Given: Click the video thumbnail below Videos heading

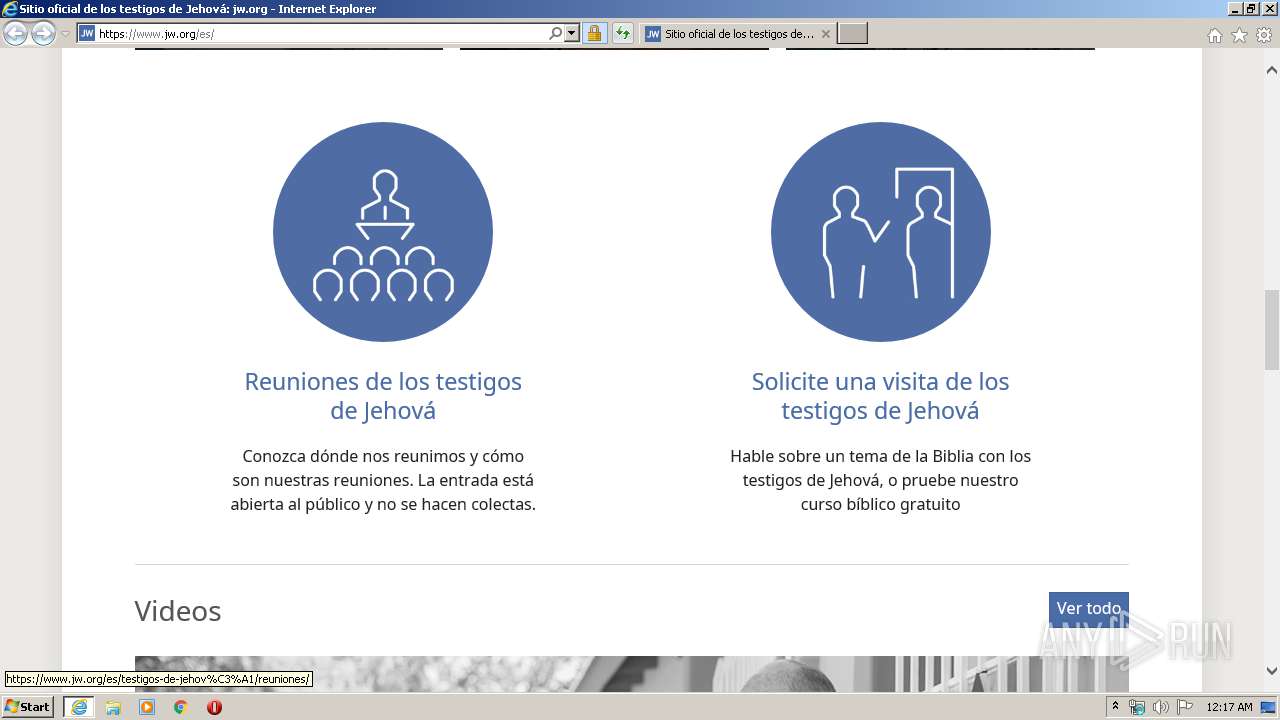Looking at the screenshot, I should [632, 673].
